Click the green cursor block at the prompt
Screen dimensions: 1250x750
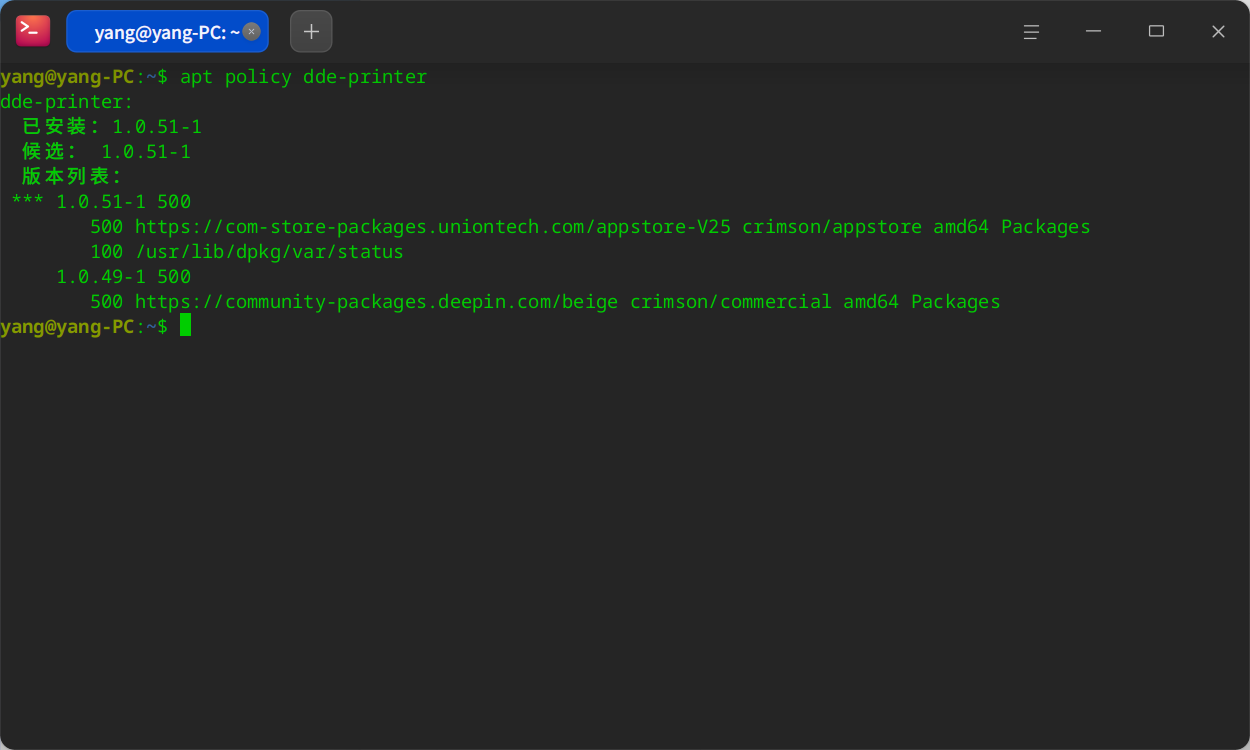pos(185,326)
